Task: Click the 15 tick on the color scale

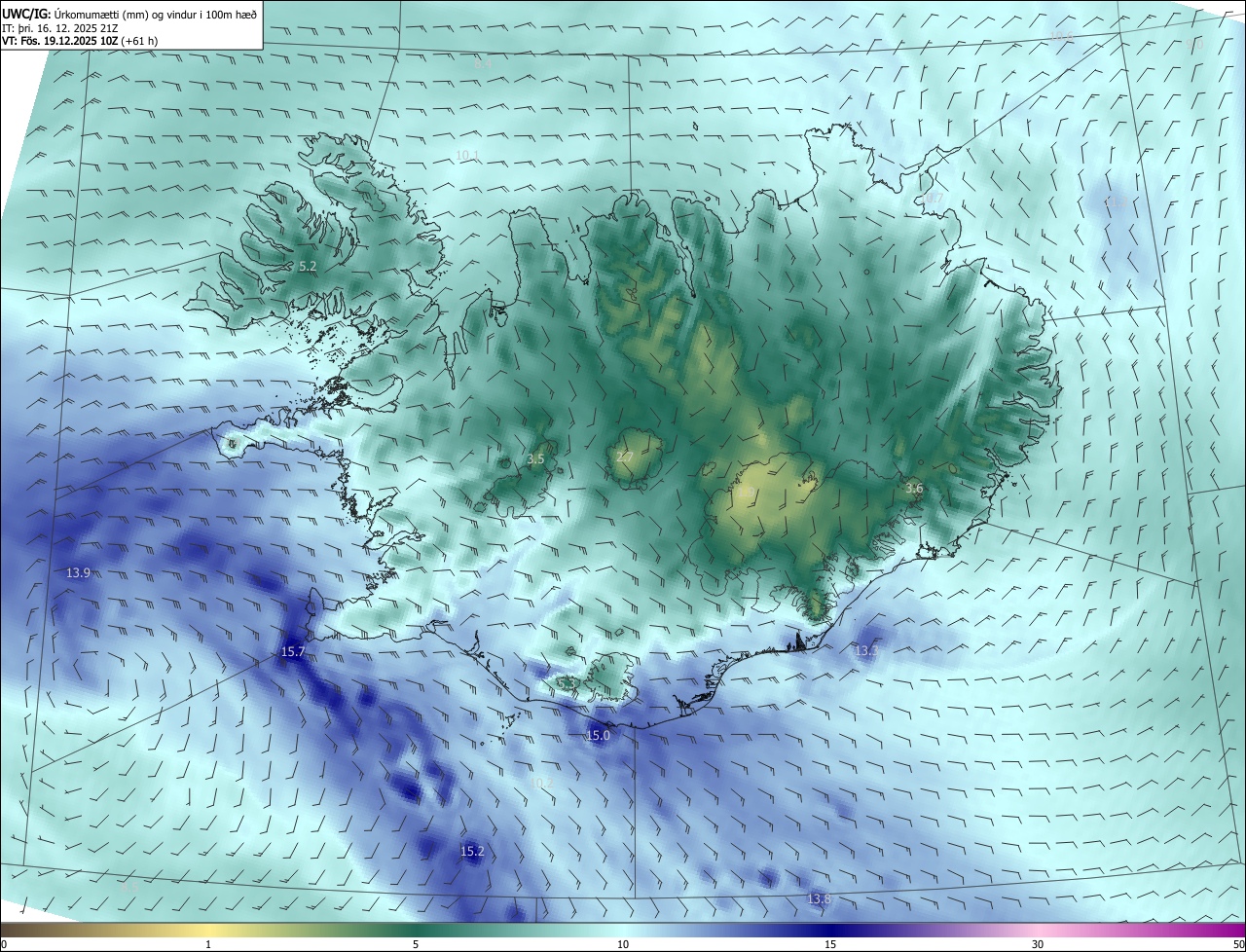Action: coord(830,944)
